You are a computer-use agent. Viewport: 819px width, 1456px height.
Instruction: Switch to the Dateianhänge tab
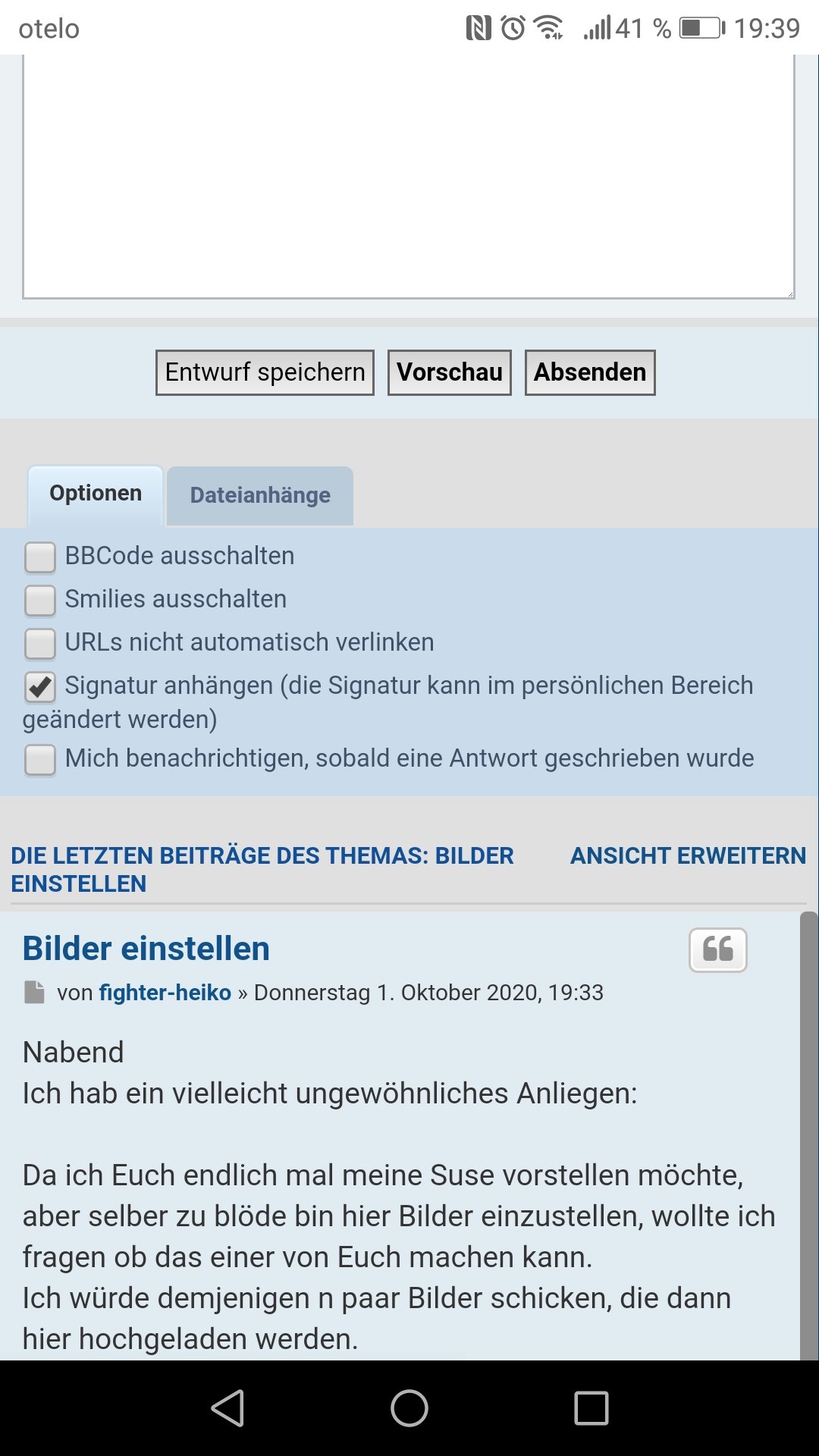260,495
